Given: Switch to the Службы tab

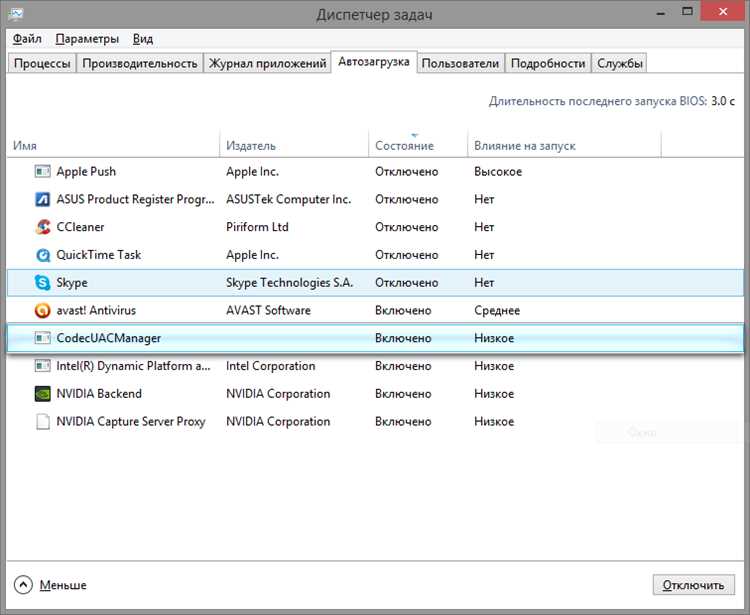Looking at the screenshot, I should tap(619, 63).
